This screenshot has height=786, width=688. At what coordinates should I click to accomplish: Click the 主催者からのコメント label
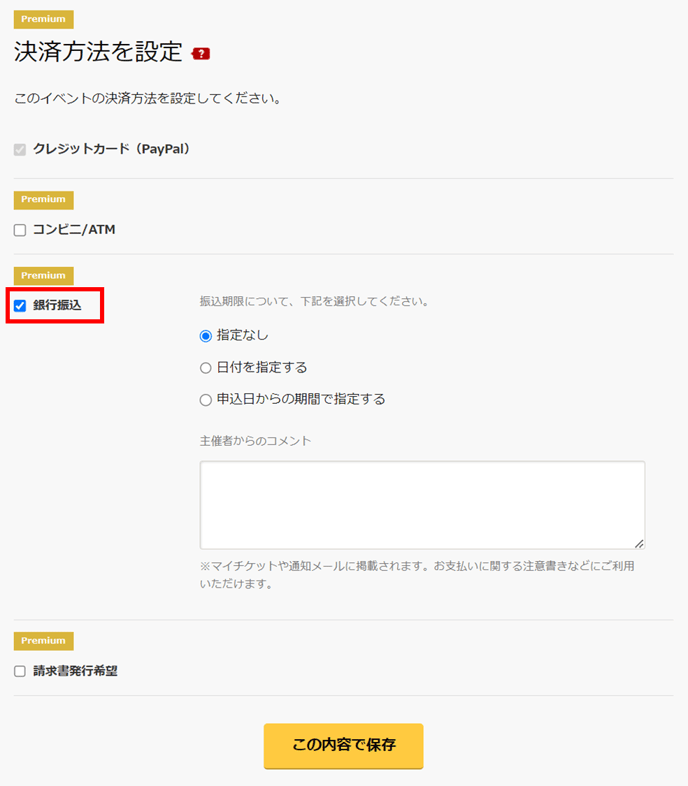click(255, 441)
